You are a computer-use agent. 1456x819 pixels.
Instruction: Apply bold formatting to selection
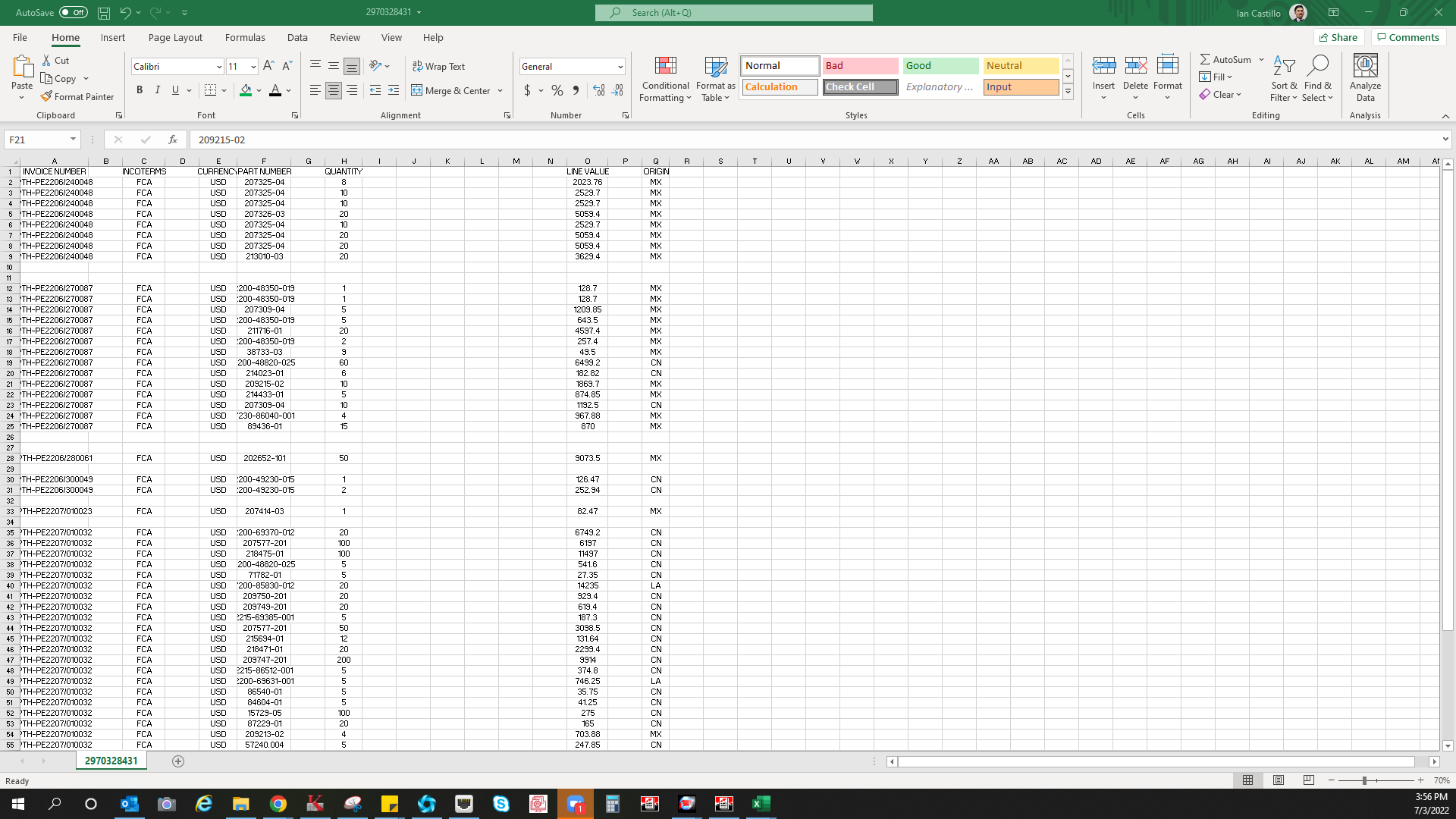coord(140,89)
